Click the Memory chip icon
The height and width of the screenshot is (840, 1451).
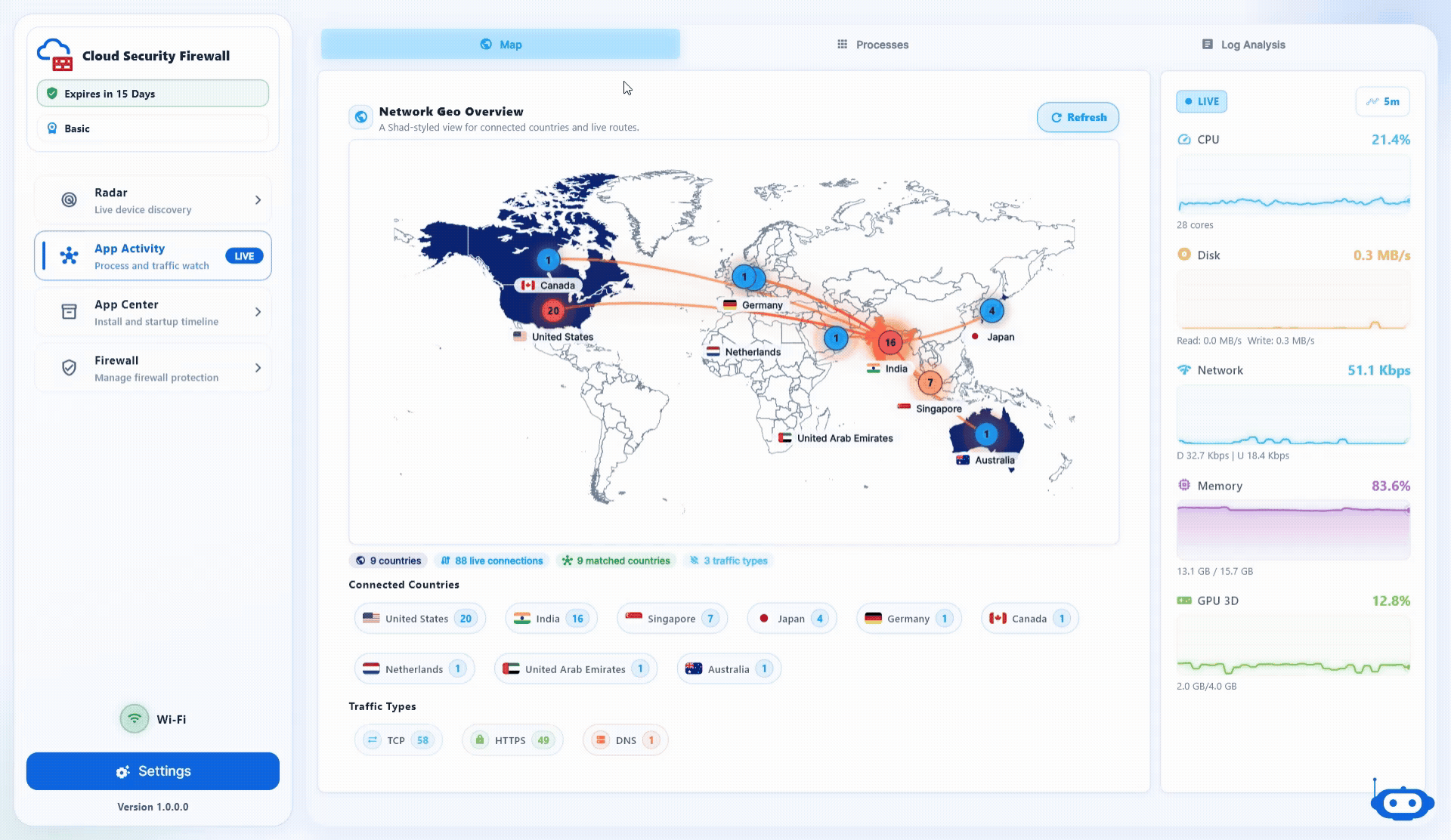tap(1183, 485)
